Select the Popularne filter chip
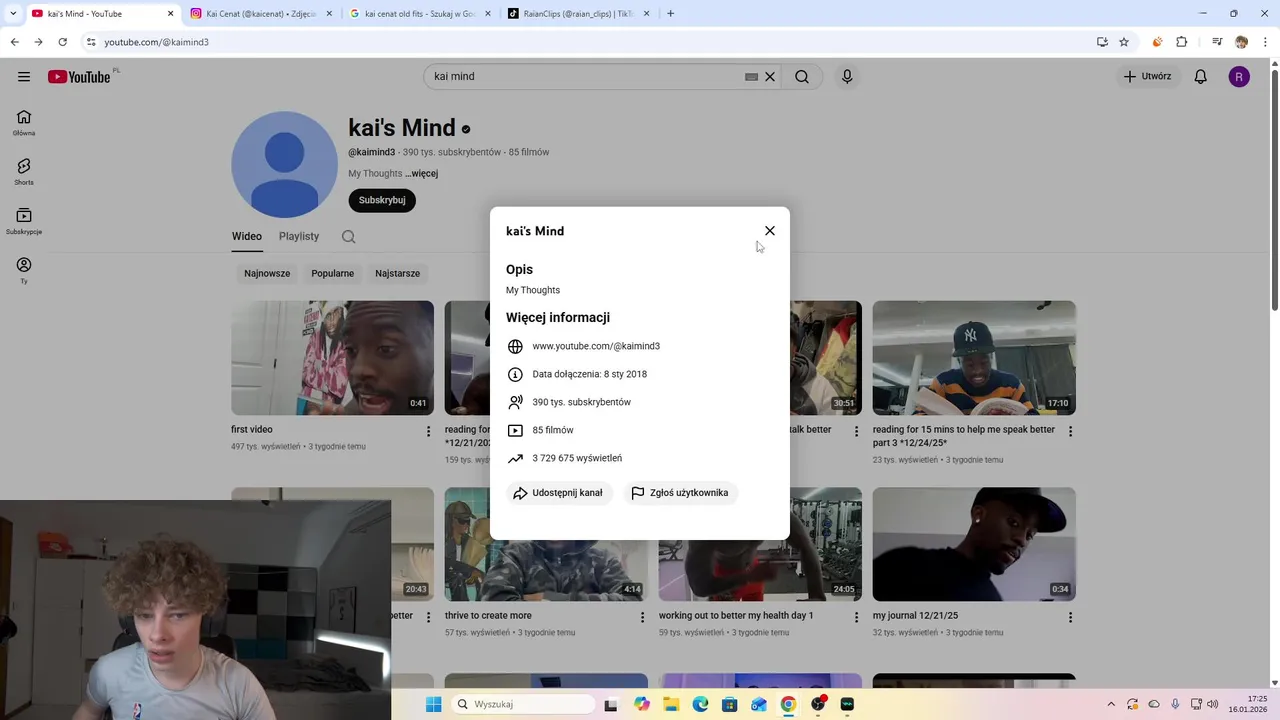 point(333,273)
